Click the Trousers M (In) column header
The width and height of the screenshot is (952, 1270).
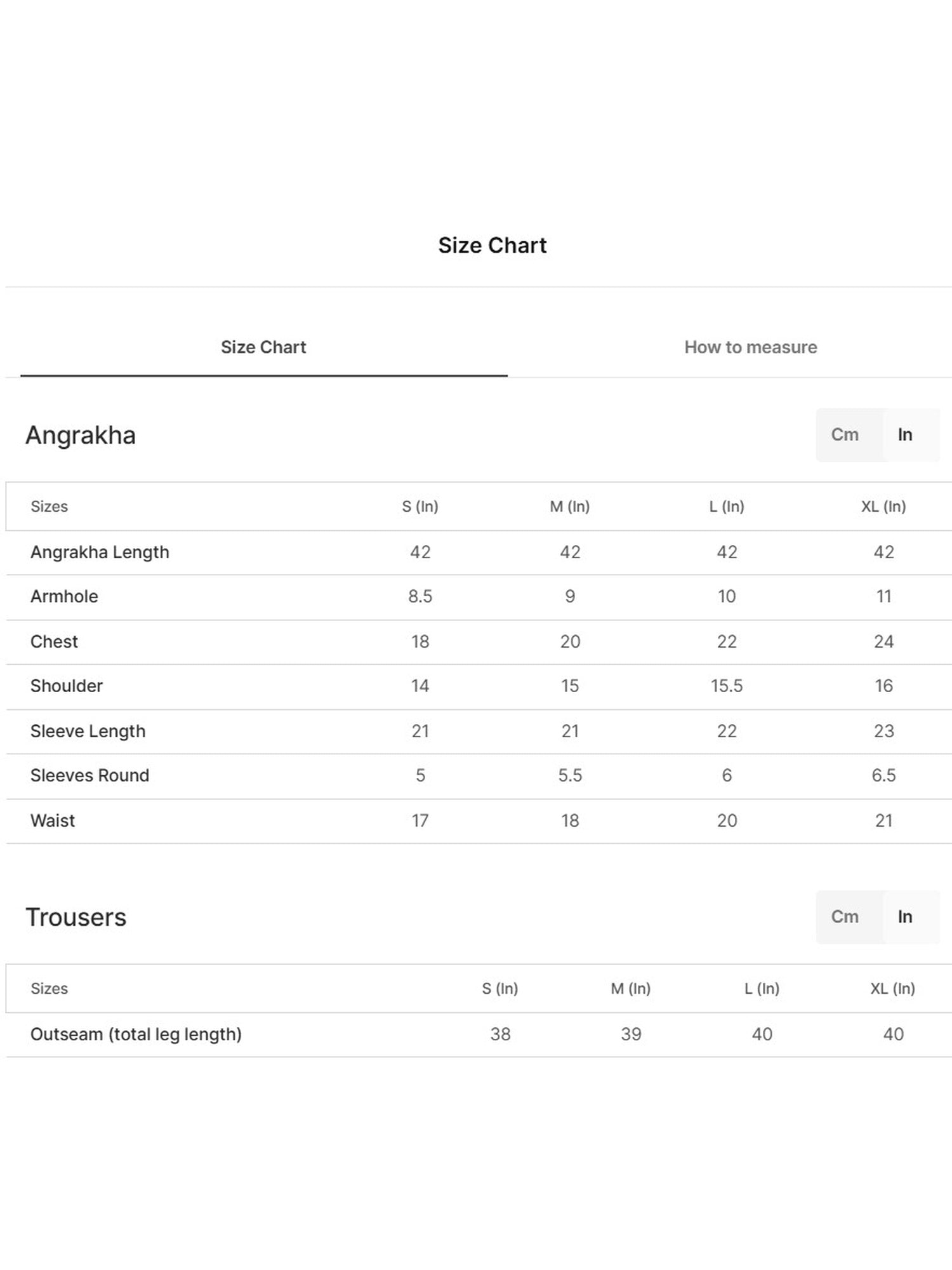[x=631, y=989]
